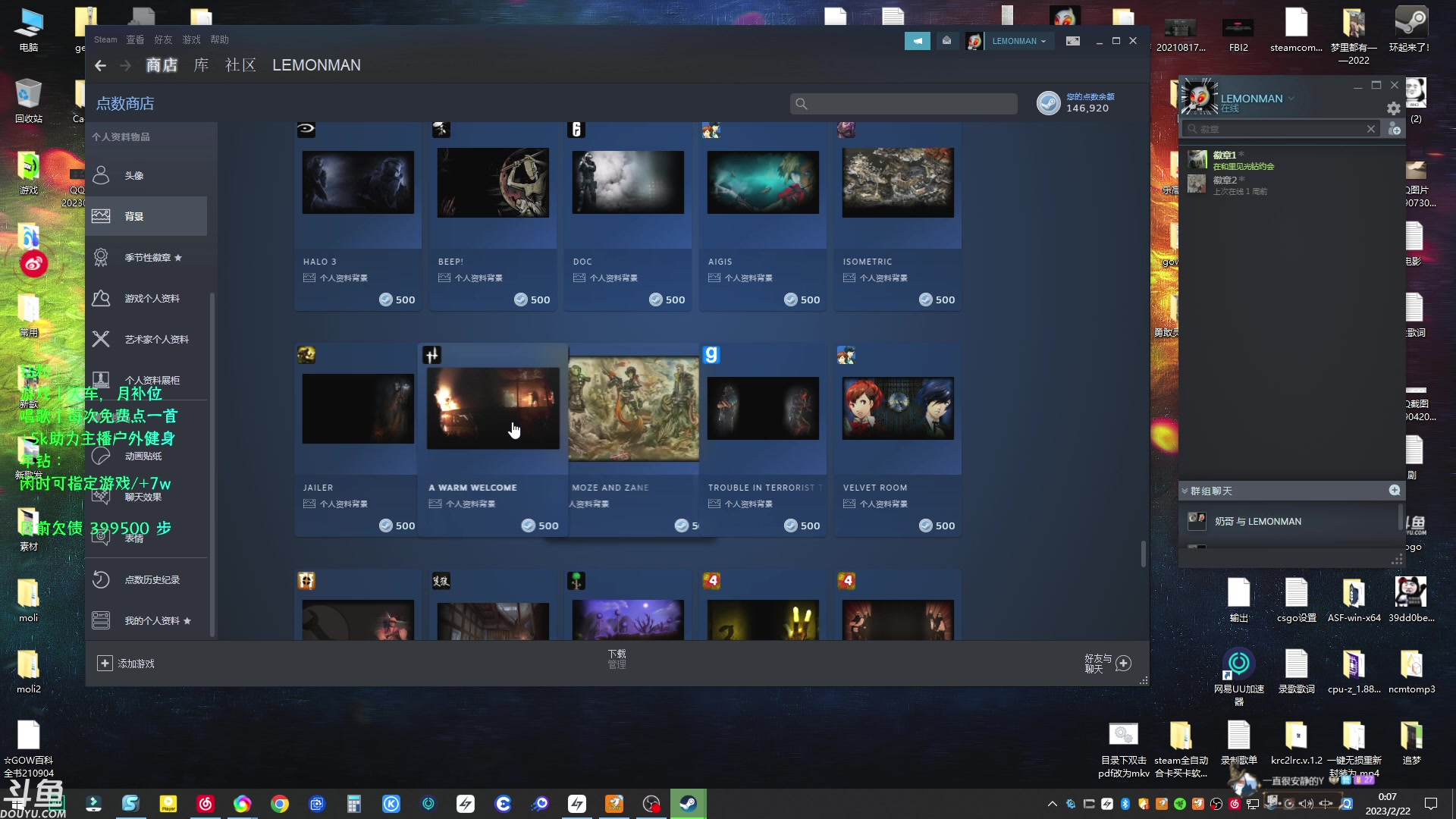The width and height of the screenshot is (1456, 819).
Task: Click the 您的点数余额 points balance link
Action: 1090,96
